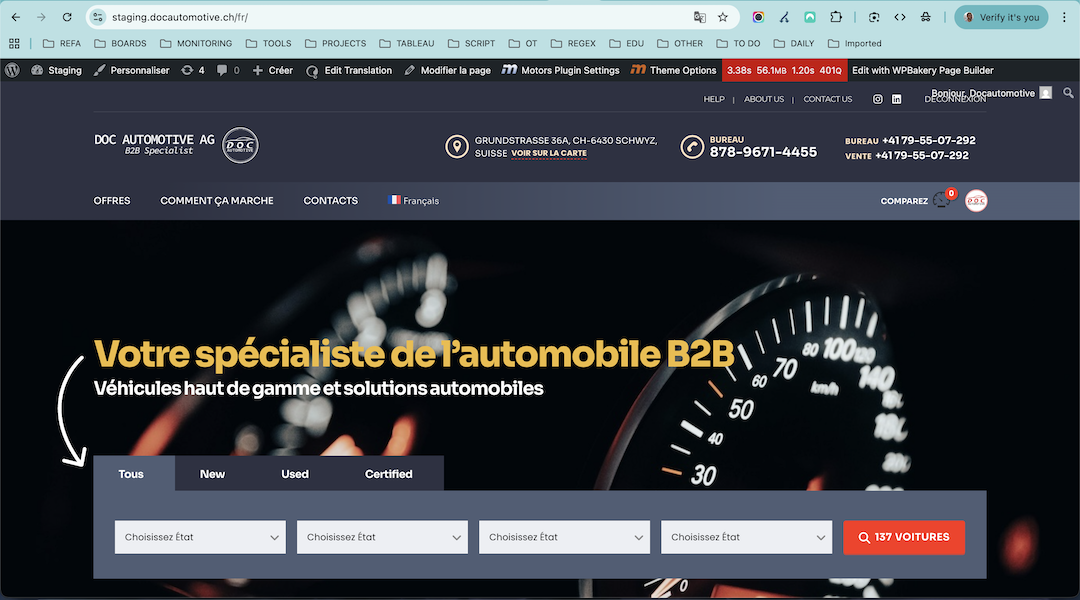Click the green extension icon in the toolbar
Screen dimensions: 1080x600
point(810,17)
